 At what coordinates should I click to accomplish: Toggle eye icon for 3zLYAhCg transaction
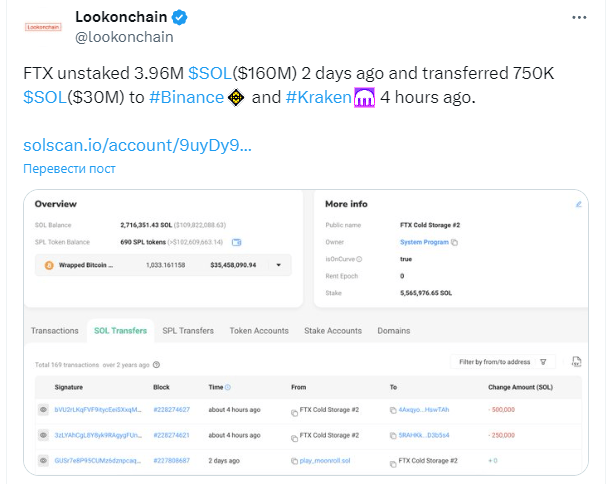(x=43, y=435)
